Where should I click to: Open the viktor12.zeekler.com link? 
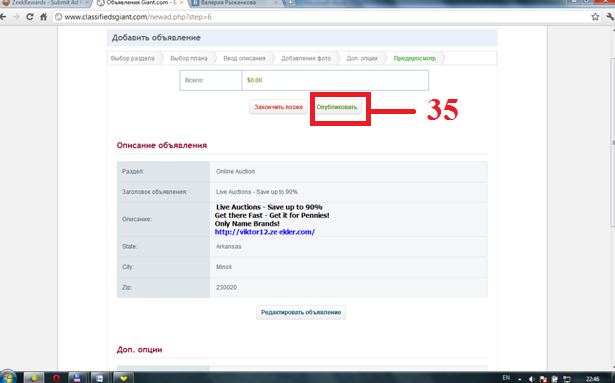point(265,232)
